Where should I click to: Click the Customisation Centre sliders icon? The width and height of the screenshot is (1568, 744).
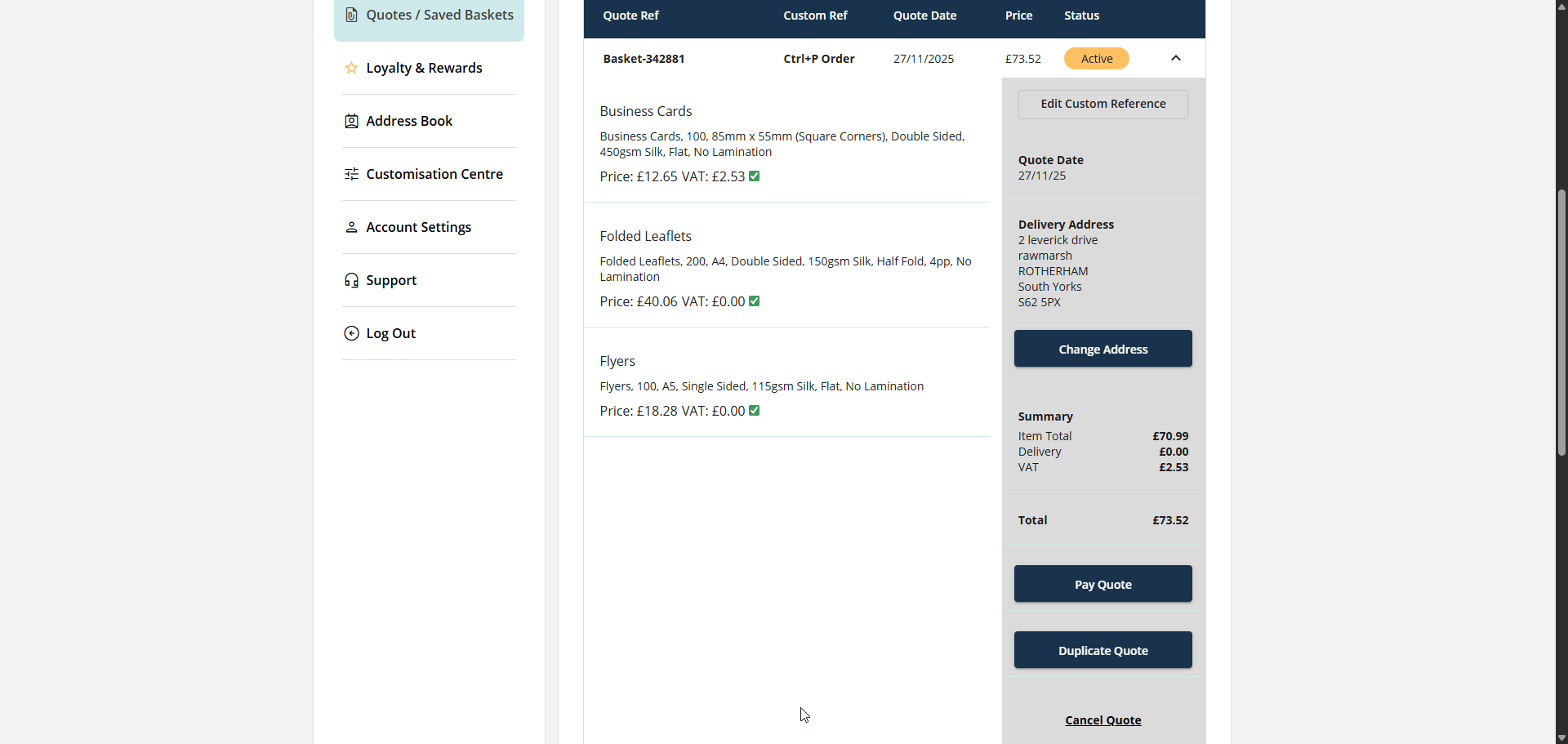pyautogui.click(x=351, y=174)
